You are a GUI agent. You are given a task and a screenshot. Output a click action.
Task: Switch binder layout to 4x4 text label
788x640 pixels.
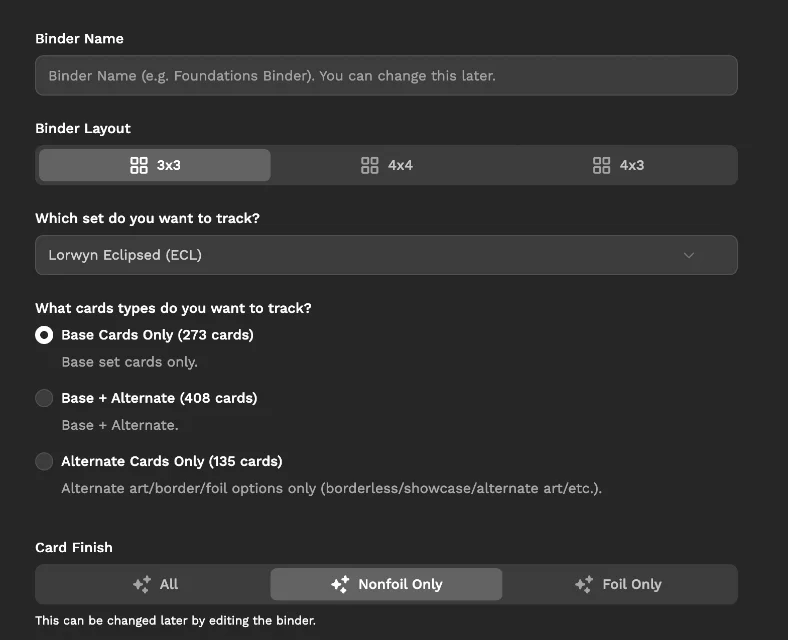(400, 165)
